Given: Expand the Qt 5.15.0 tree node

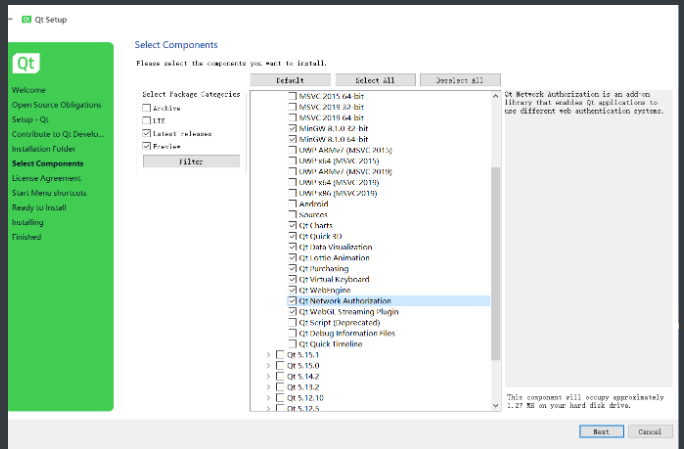Looking at the screenshot, I should pos(268,366).
